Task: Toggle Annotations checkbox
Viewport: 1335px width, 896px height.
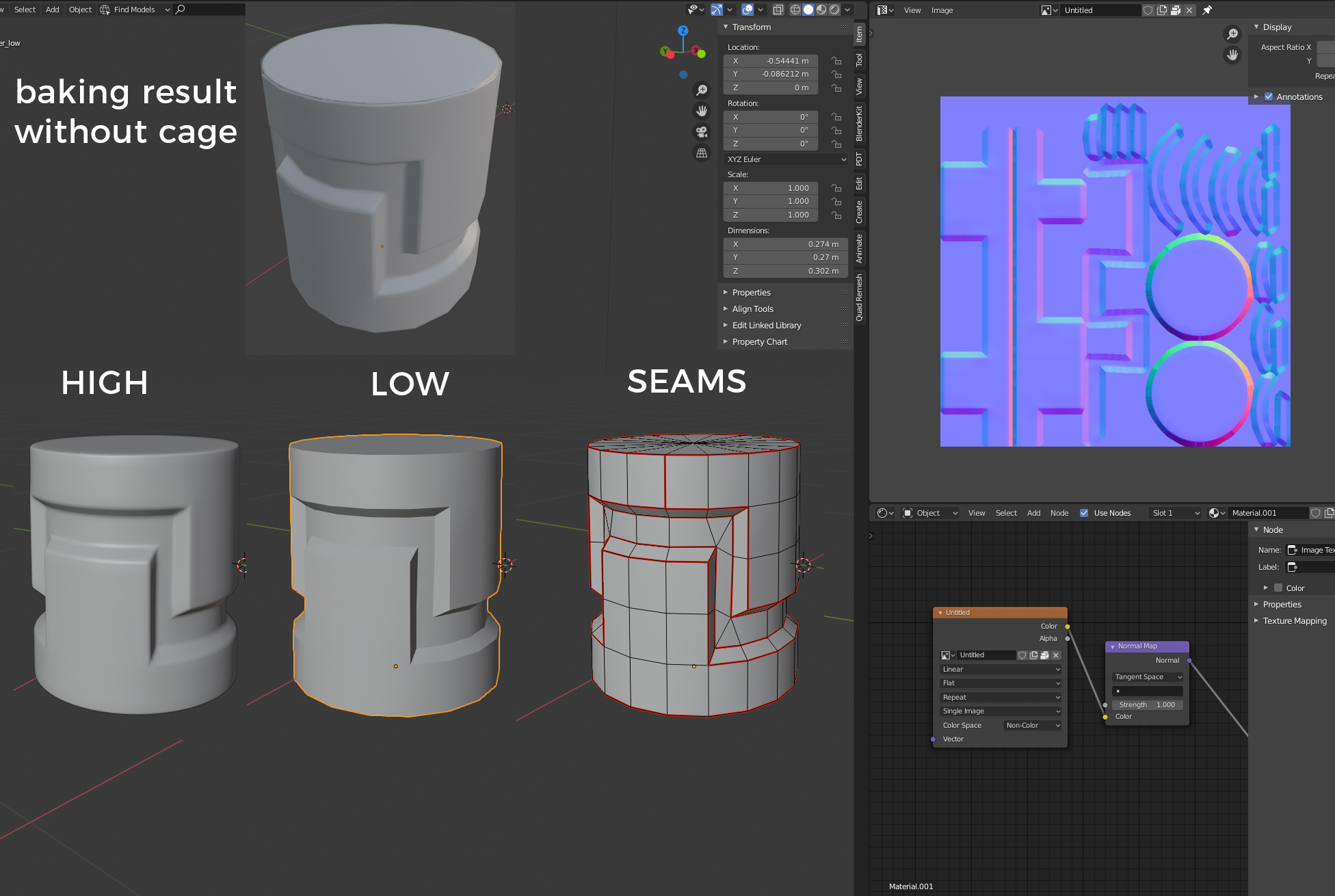Action: [x=1269, y=96]
